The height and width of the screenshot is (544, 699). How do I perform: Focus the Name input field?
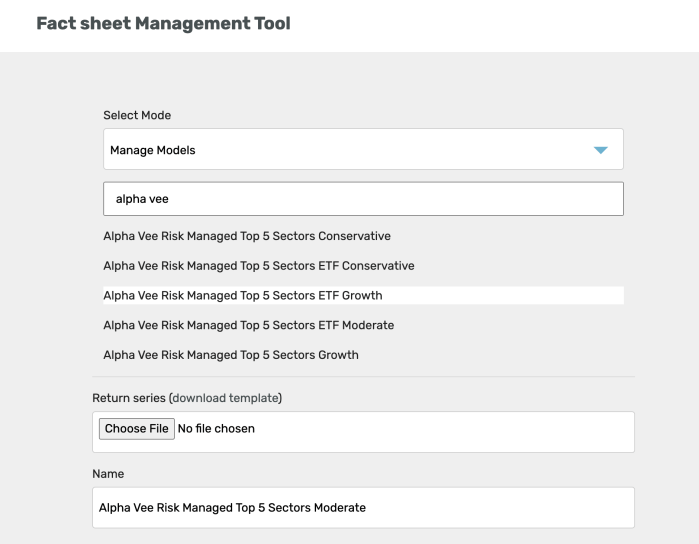coord(363,507)
